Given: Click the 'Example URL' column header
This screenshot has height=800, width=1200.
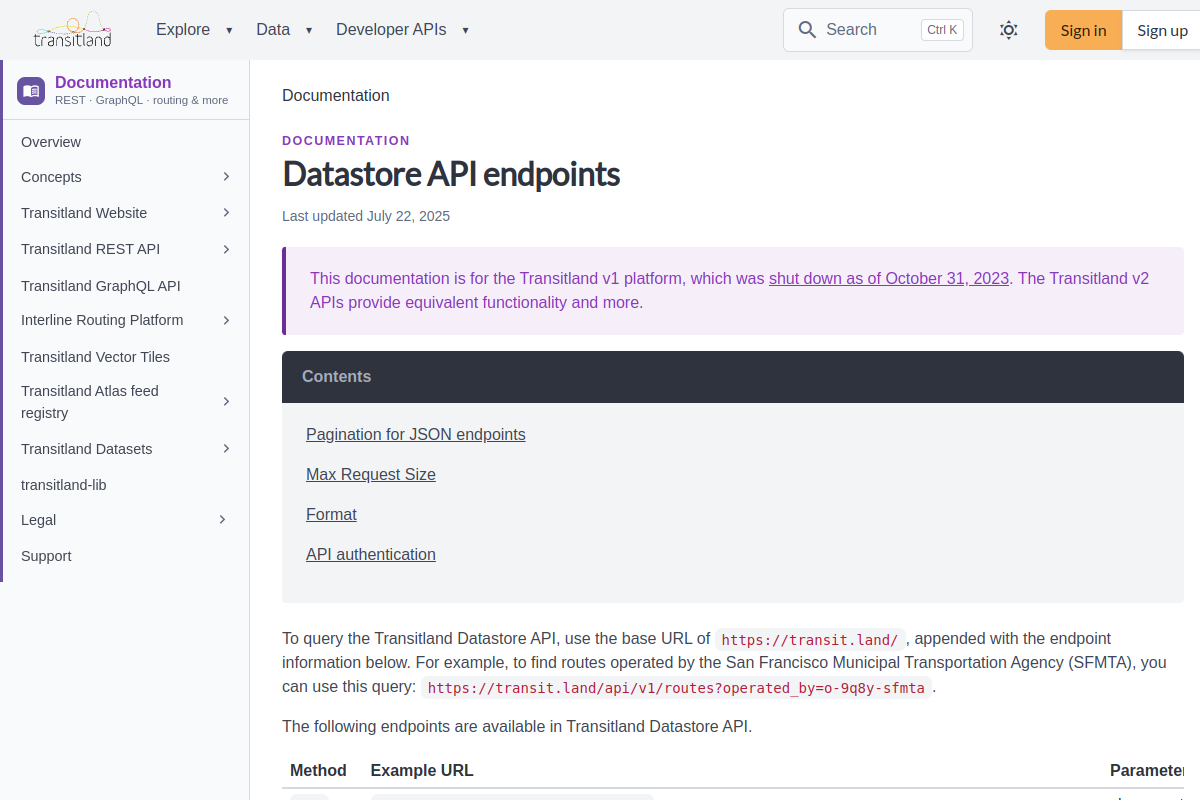Looking at the screenshot, I should tap(422, 770).
